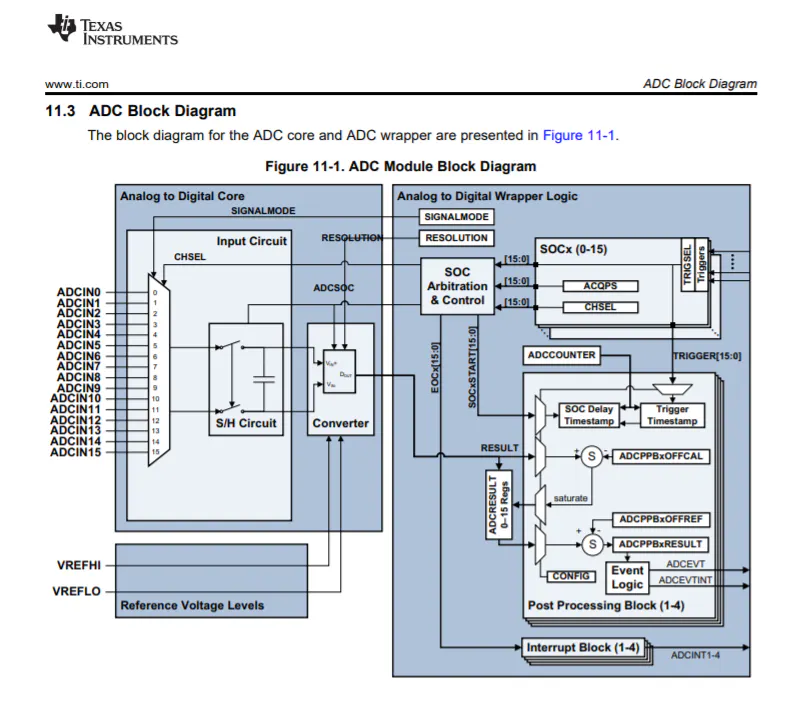This screenshot has width=812, height=702.
Task: Click the ADCSOC signal label
Action: (x=334, y=288)
